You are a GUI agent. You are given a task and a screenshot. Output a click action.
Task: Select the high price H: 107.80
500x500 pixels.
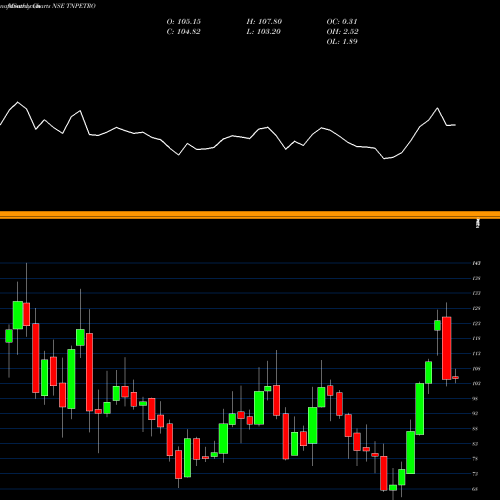(x=264, y=22)
